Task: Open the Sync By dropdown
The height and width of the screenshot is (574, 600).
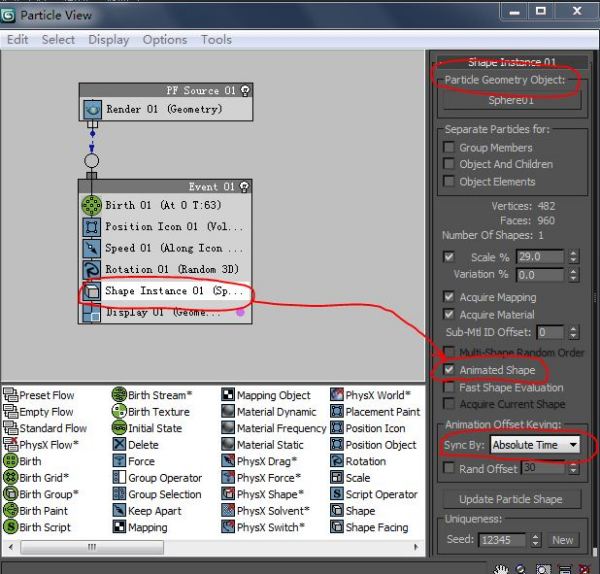Action: click(x=535, y=445)
